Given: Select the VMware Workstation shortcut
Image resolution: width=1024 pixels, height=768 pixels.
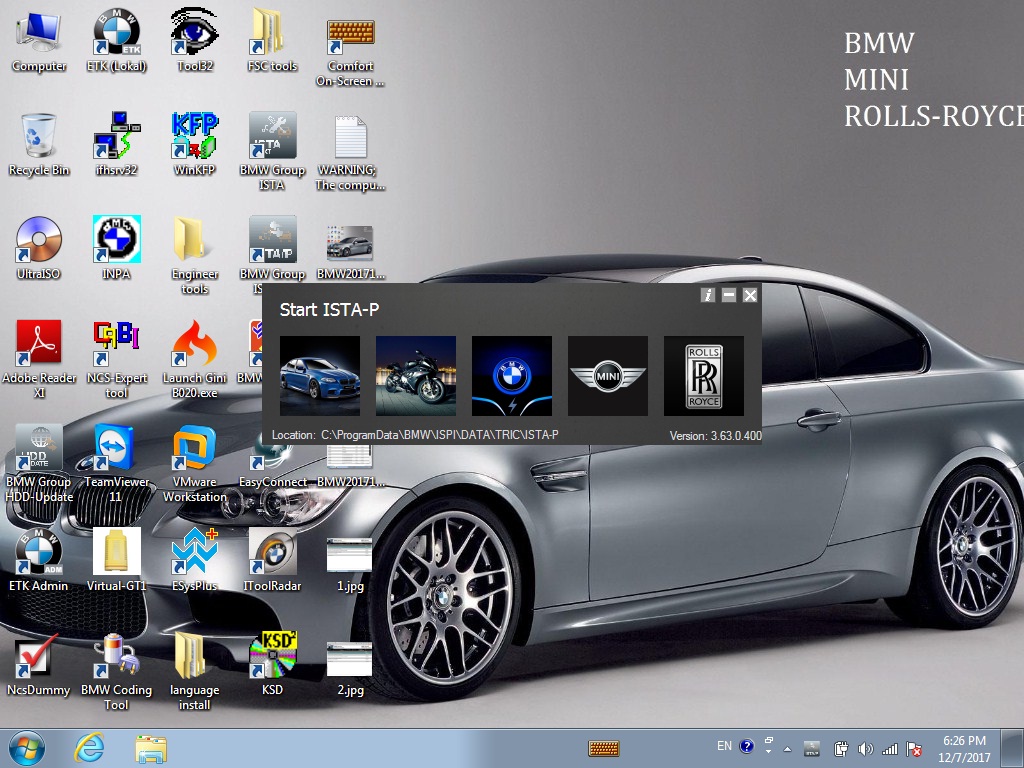Looking at the screenshot, I should click(195, 464).
